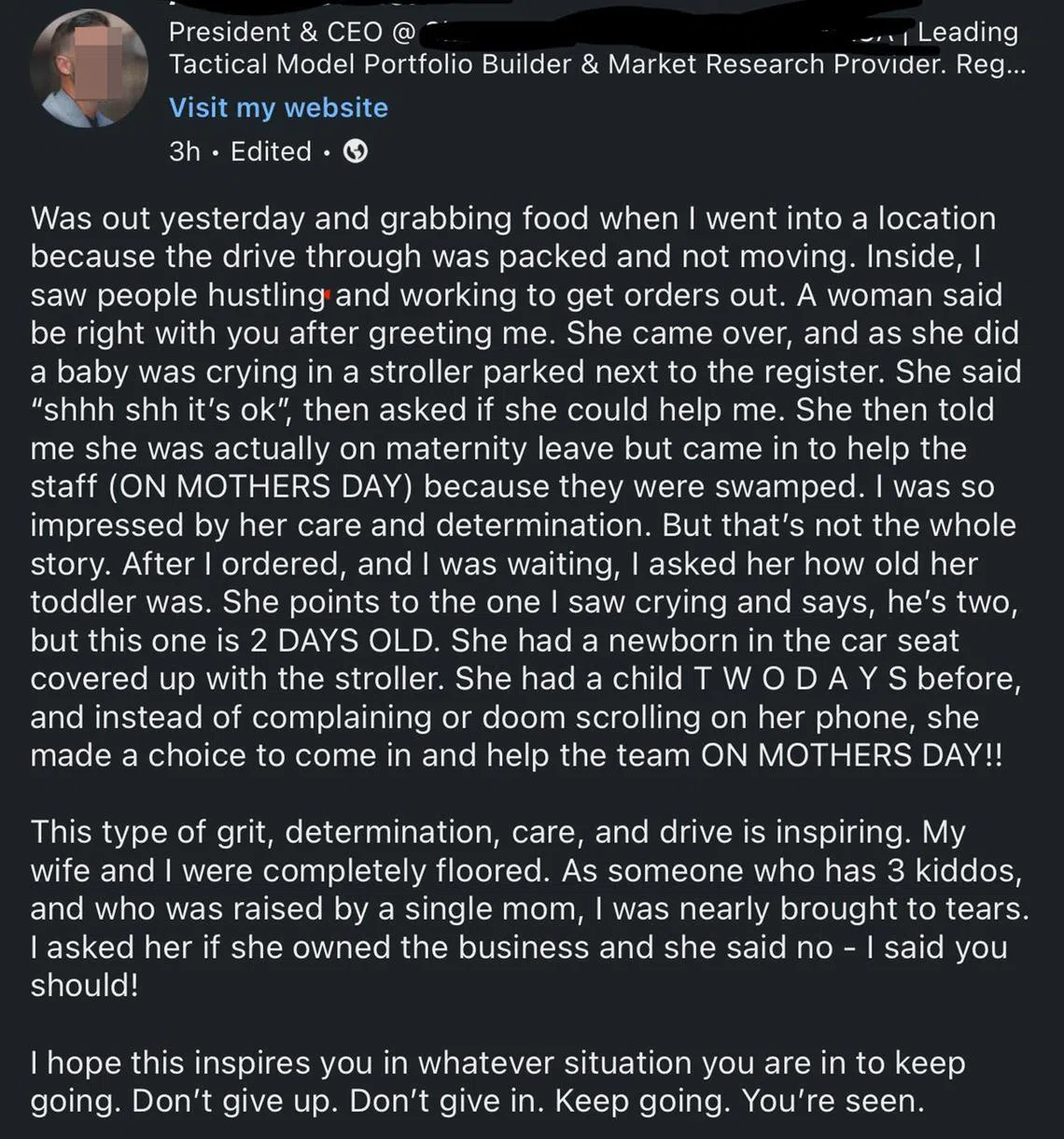Click the globe public visibility icon
Viewport: 1064px width, 1139px height.
pos(355,151)
